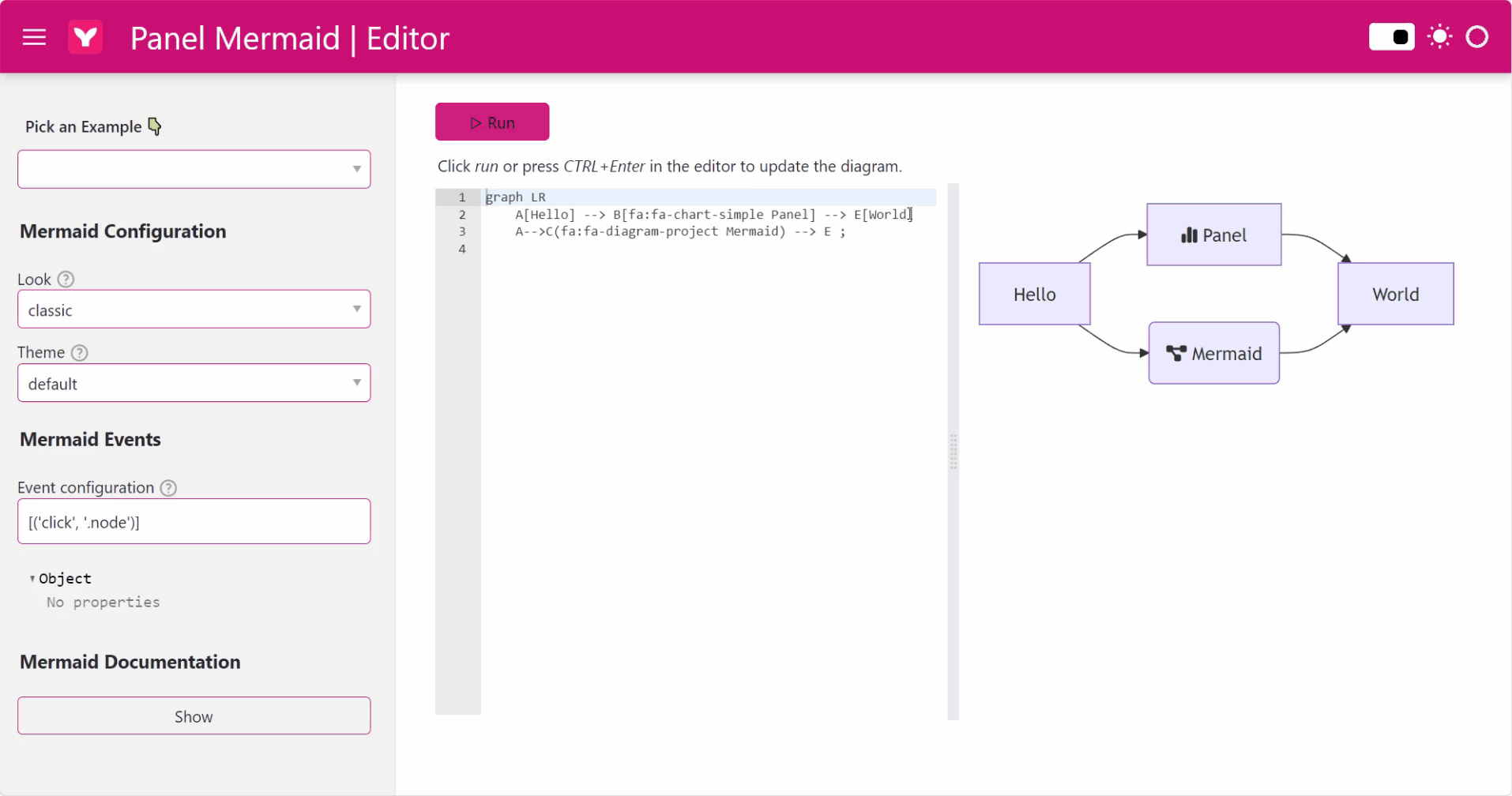Open the hamburger navigation menu
Screen dimensions: 1512x796
coord(33,36)
